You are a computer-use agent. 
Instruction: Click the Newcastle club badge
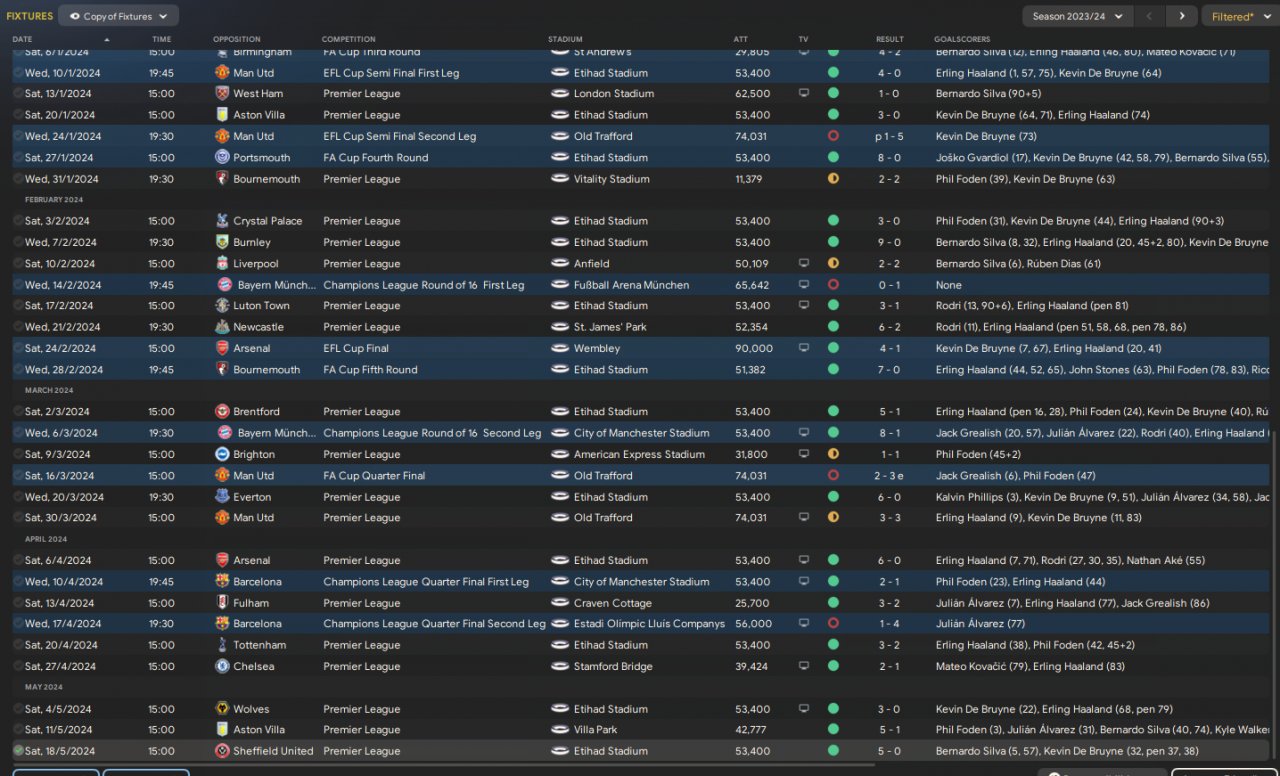coord(222,327)
